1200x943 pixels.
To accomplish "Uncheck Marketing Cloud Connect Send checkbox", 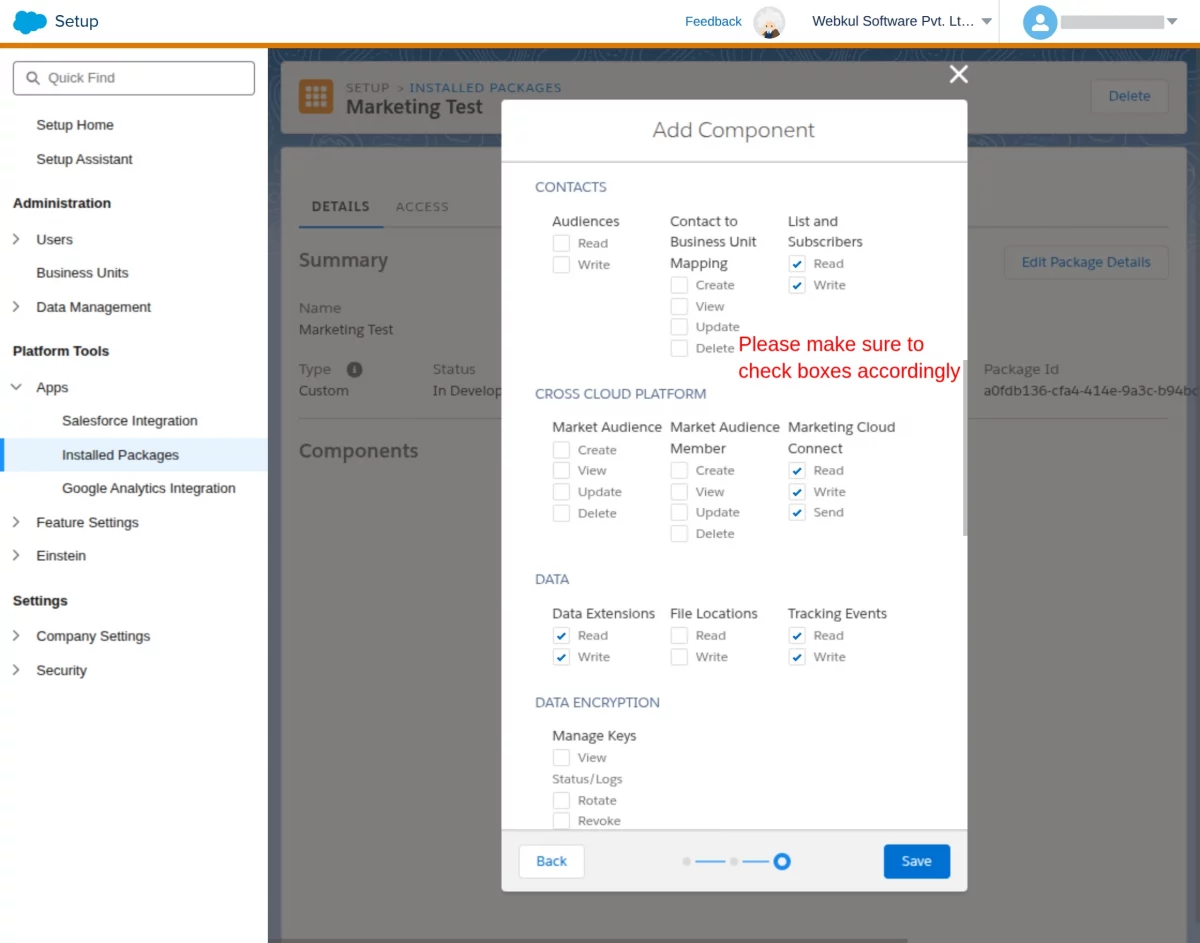I will pyautogui.click(x=797, y=512).
